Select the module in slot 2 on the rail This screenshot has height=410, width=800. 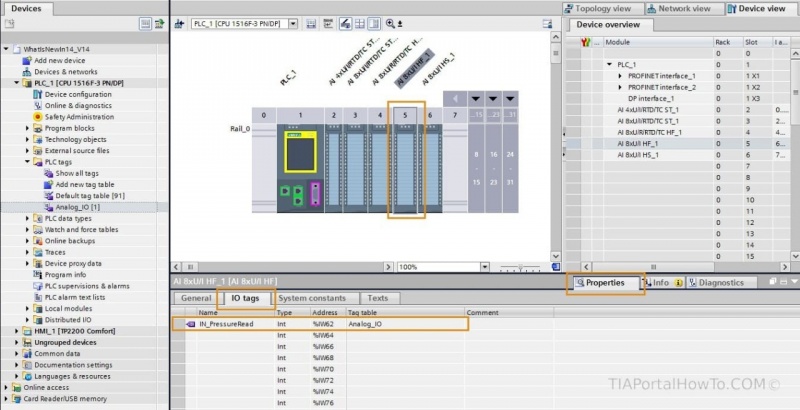[x=334, y=168]
